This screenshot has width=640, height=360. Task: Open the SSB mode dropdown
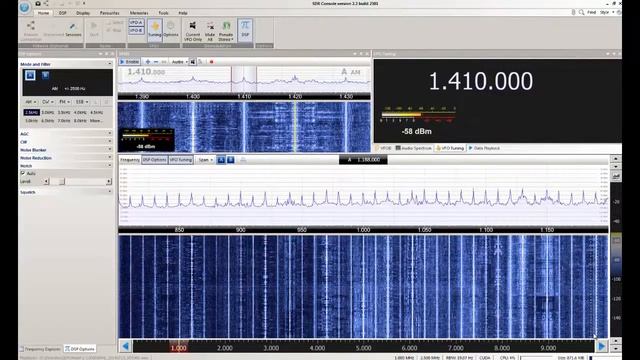pyautogui.click(x=81, y=102)
